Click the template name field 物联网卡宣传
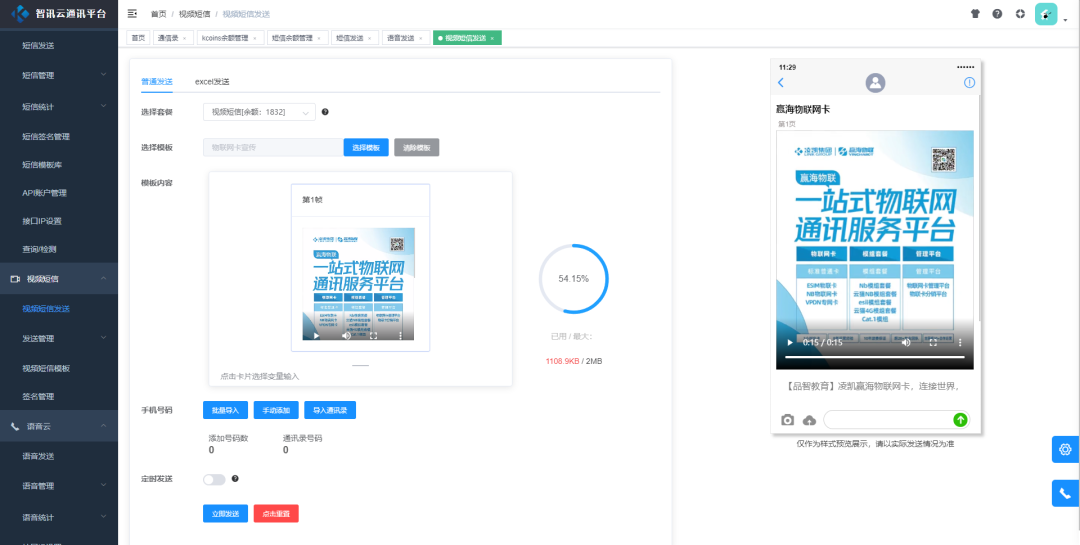Viewport: 1080px width, 545px height. click(x=273, y=147)
